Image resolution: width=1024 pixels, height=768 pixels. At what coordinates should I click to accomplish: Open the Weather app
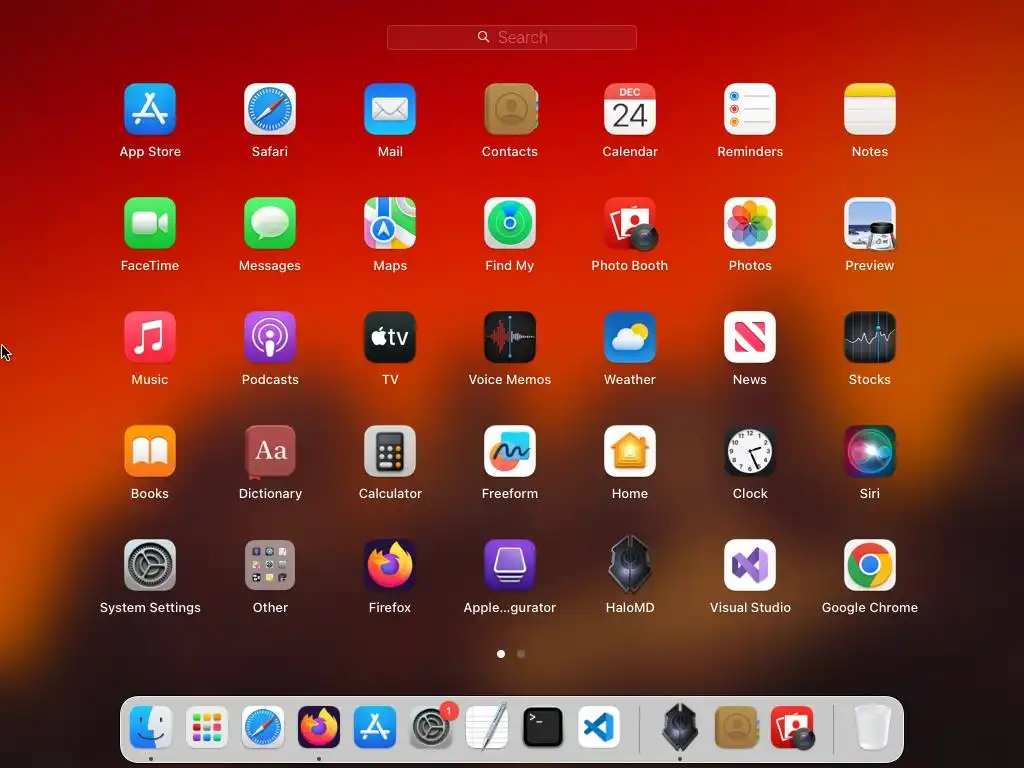[x=630, y=337]
